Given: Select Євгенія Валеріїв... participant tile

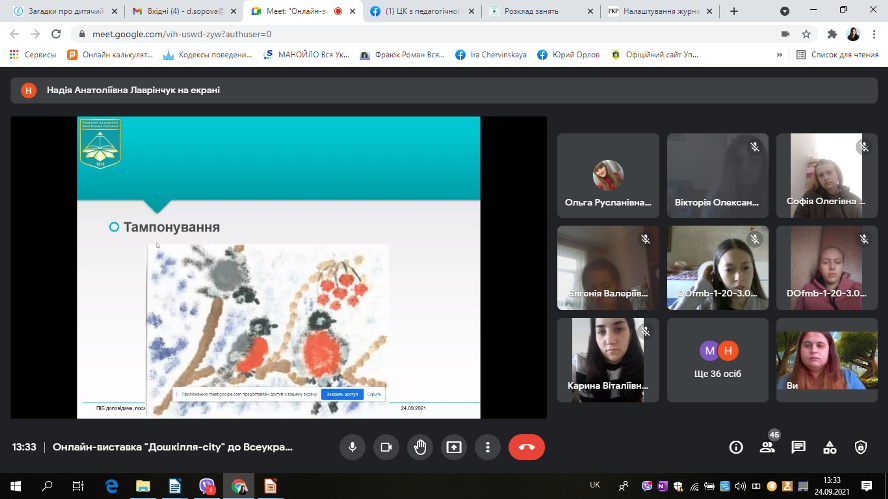Looking at the screenshot, I should [x=608, y=268].
